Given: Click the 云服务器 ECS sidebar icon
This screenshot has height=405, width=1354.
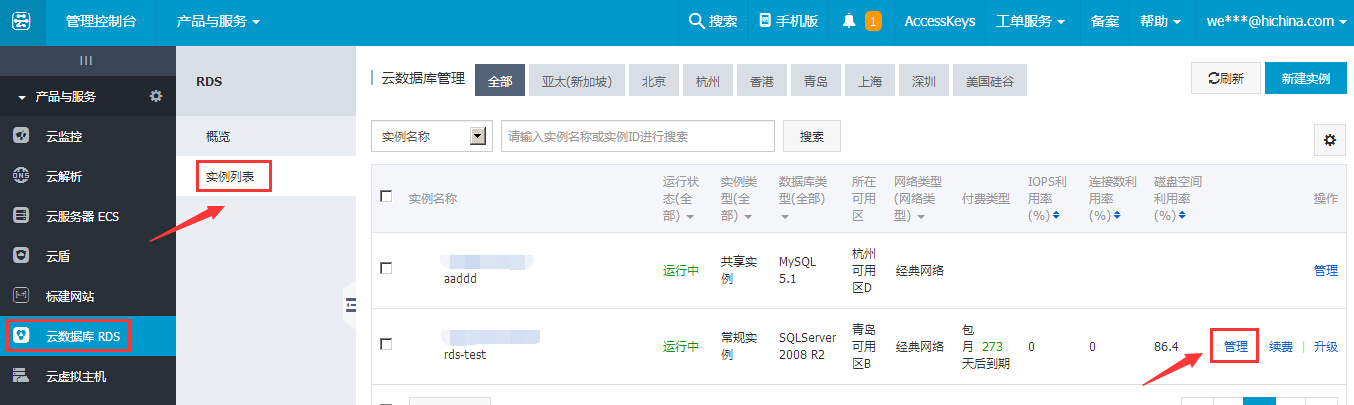Looking at the screenshot, I should tap(21, 216).
